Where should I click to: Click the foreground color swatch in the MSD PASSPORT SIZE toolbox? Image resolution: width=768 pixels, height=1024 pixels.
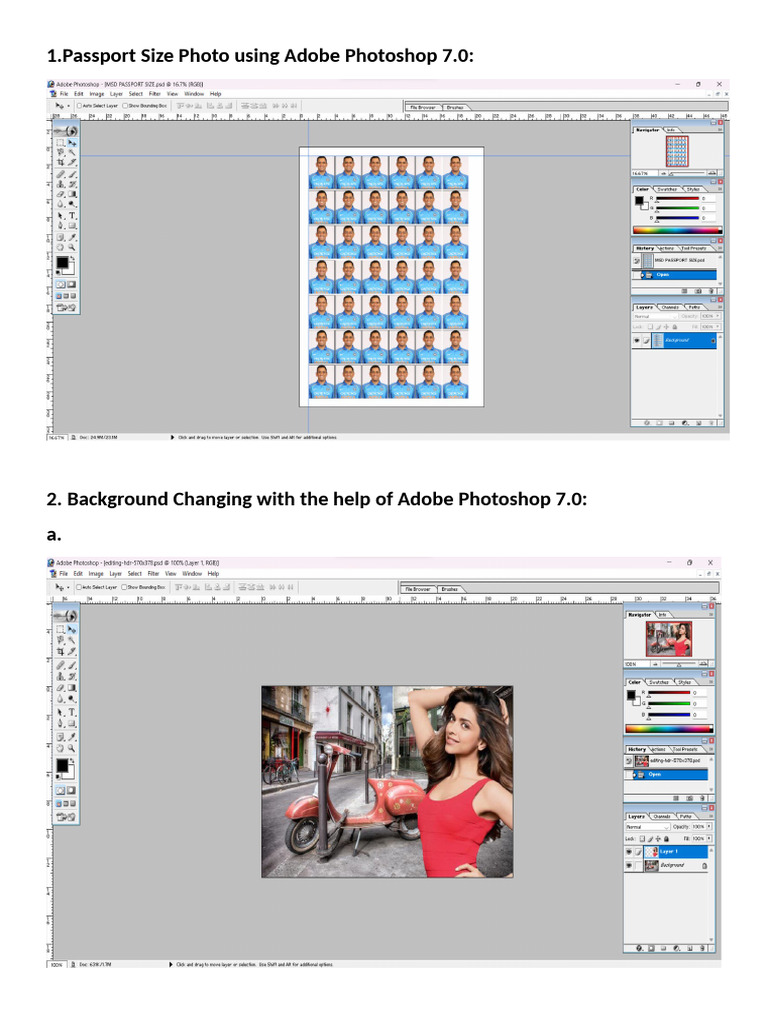tap(61, 263)
